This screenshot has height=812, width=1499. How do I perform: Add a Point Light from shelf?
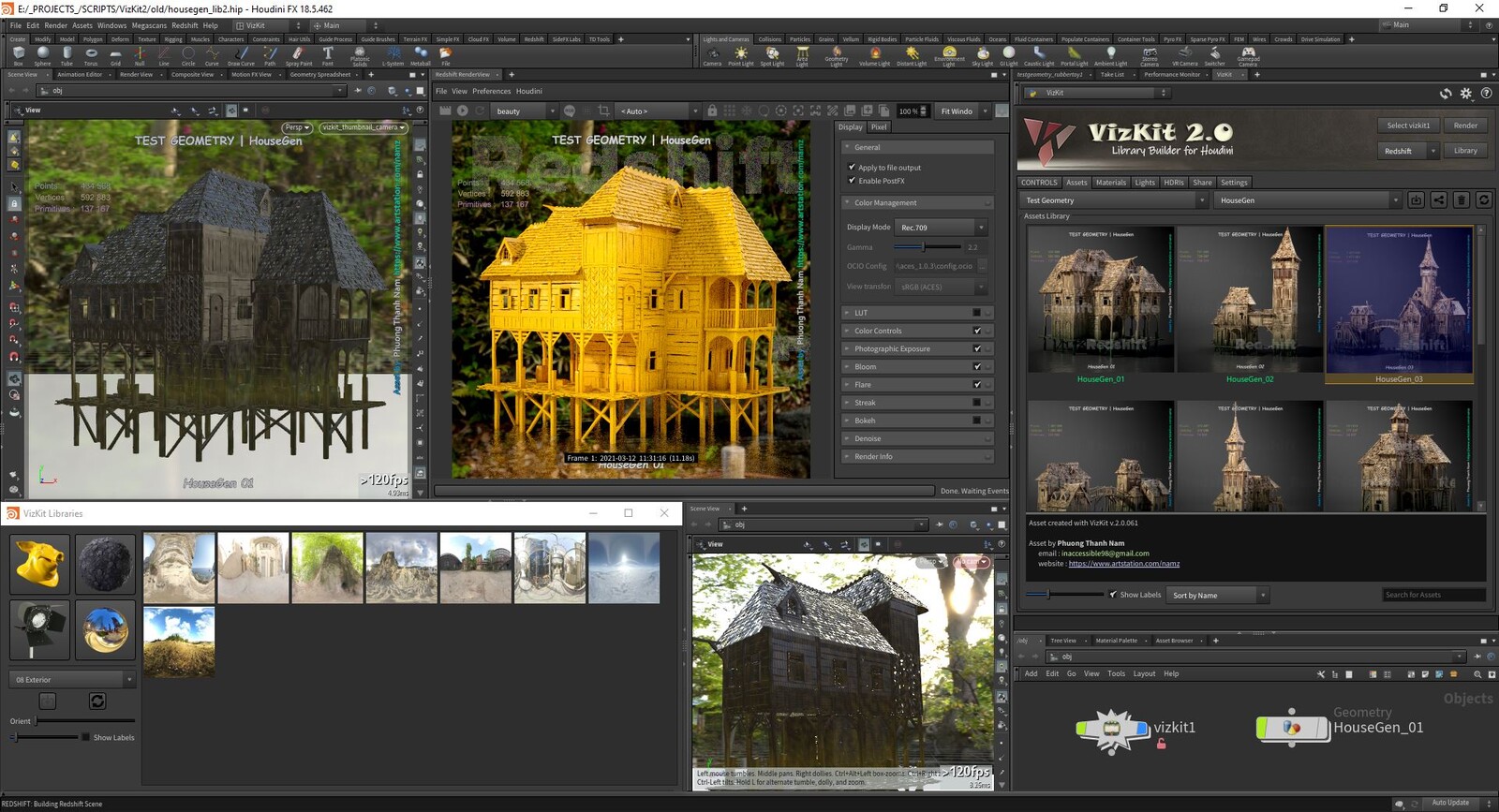(740, 56)
